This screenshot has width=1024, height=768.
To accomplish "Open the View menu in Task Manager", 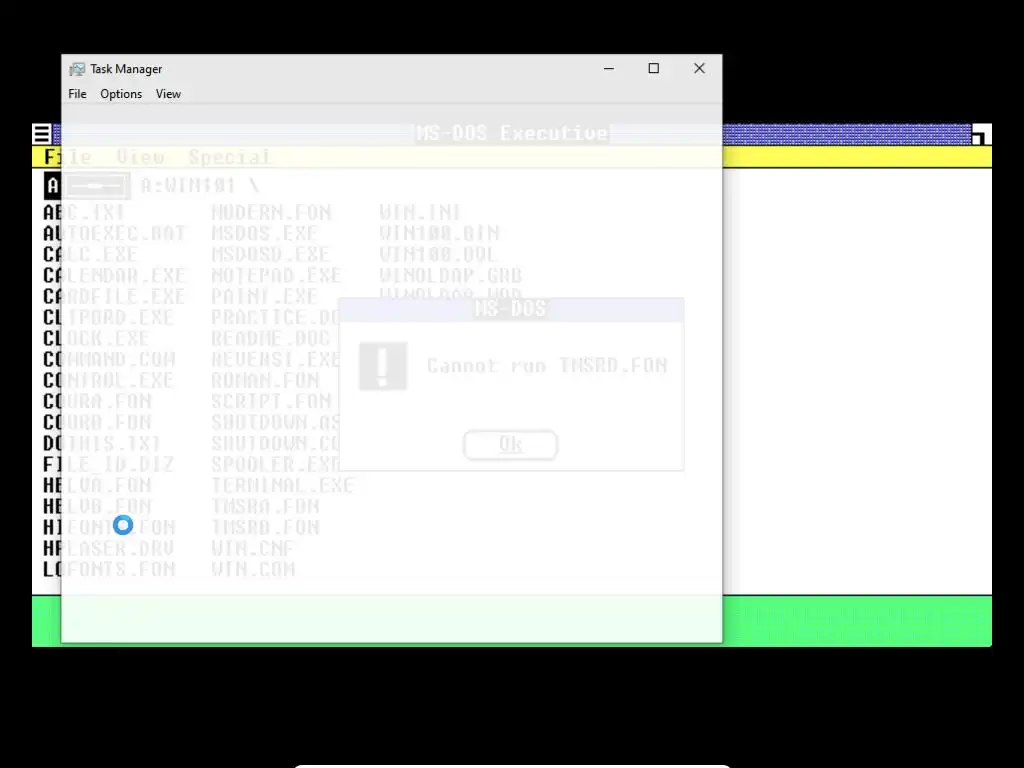I will point(168,94).
